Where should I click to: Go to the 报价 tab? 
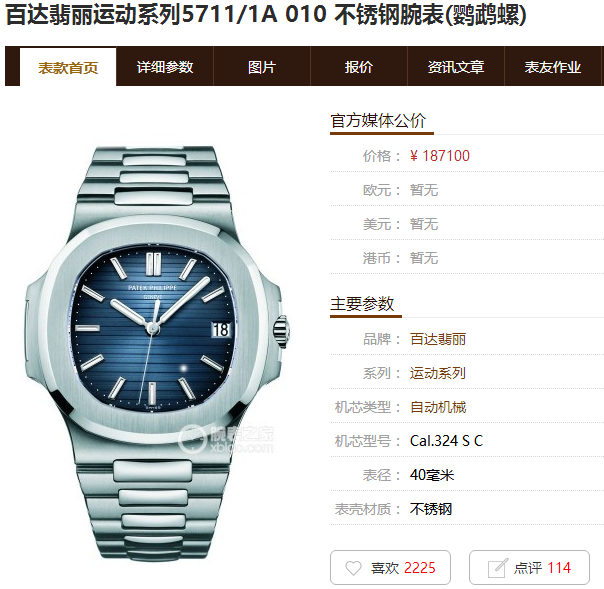[359, 67]
